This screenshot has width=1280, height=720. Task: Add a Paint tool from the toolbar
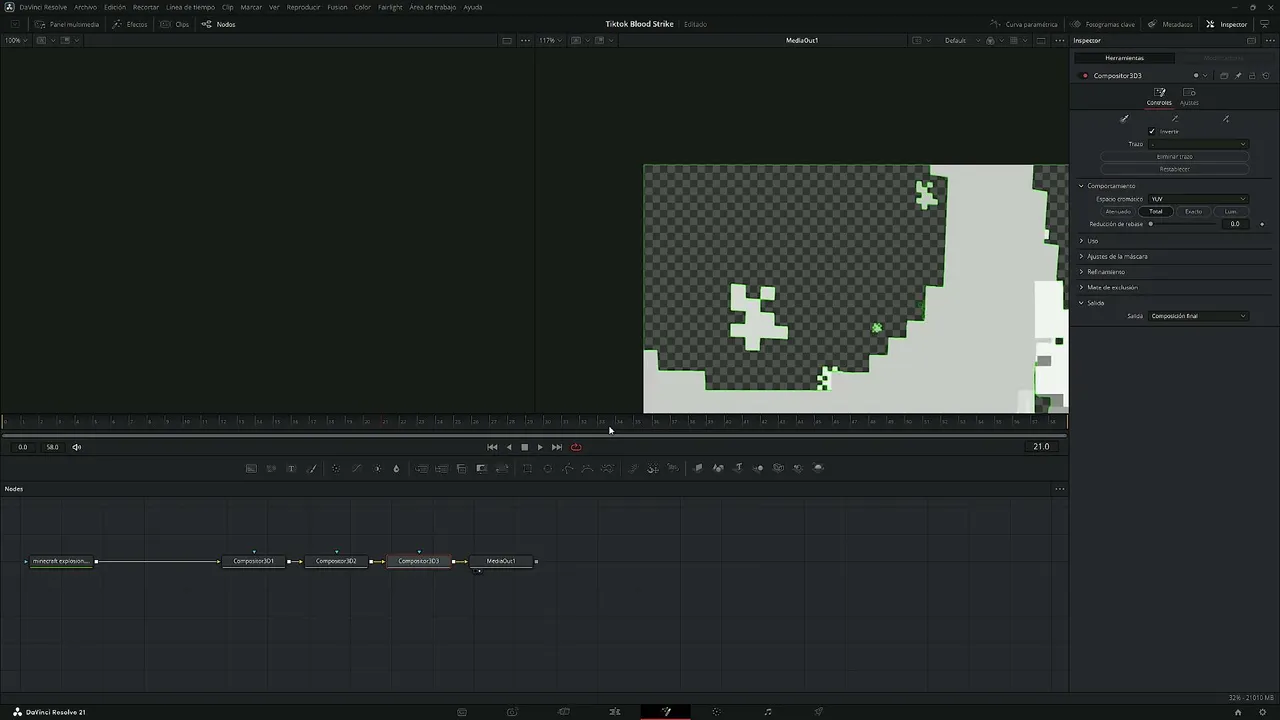click(x=311, y=468)
